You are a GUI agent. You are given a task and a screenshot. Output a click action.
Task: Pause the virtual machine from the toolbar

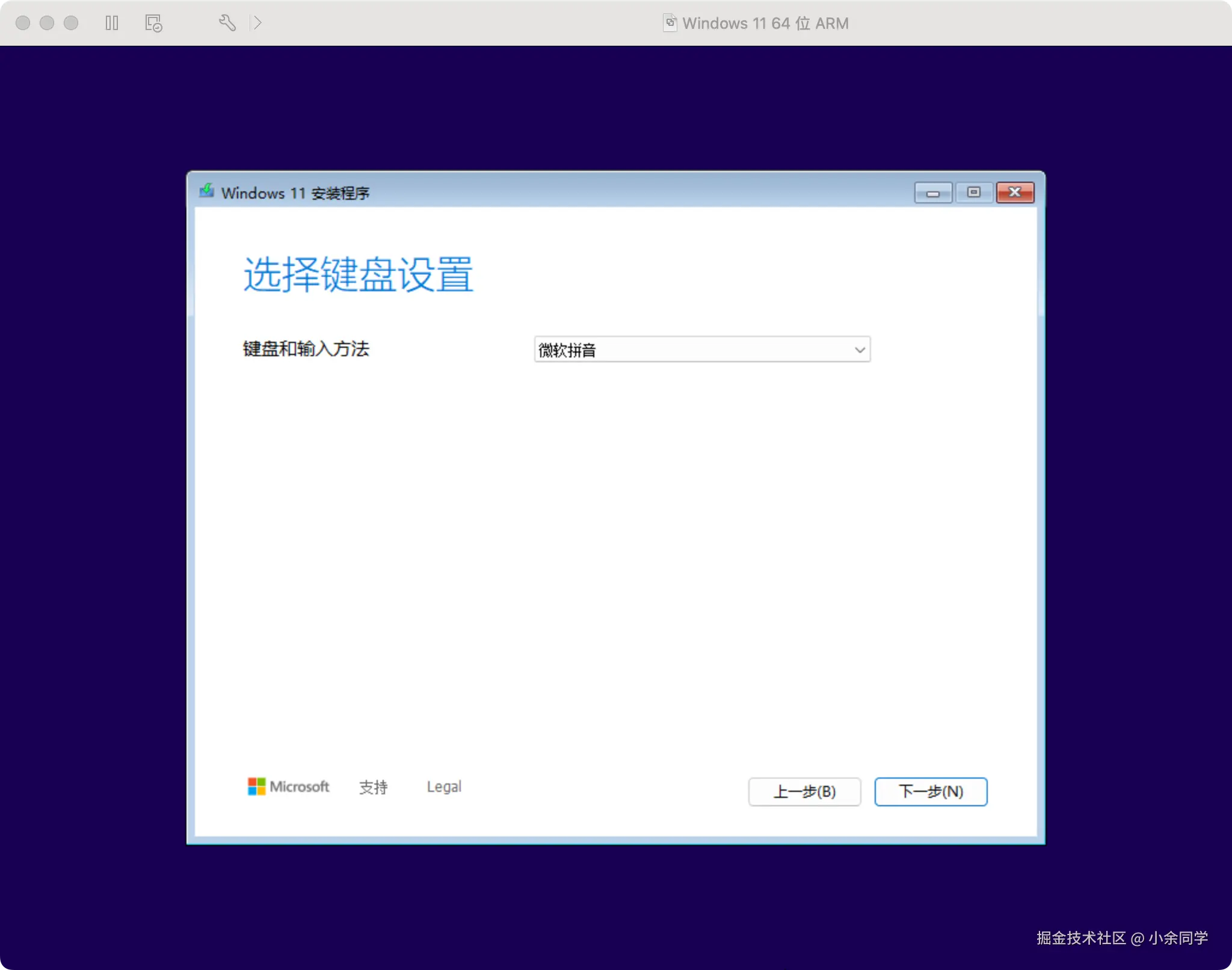tap(111, 23)
